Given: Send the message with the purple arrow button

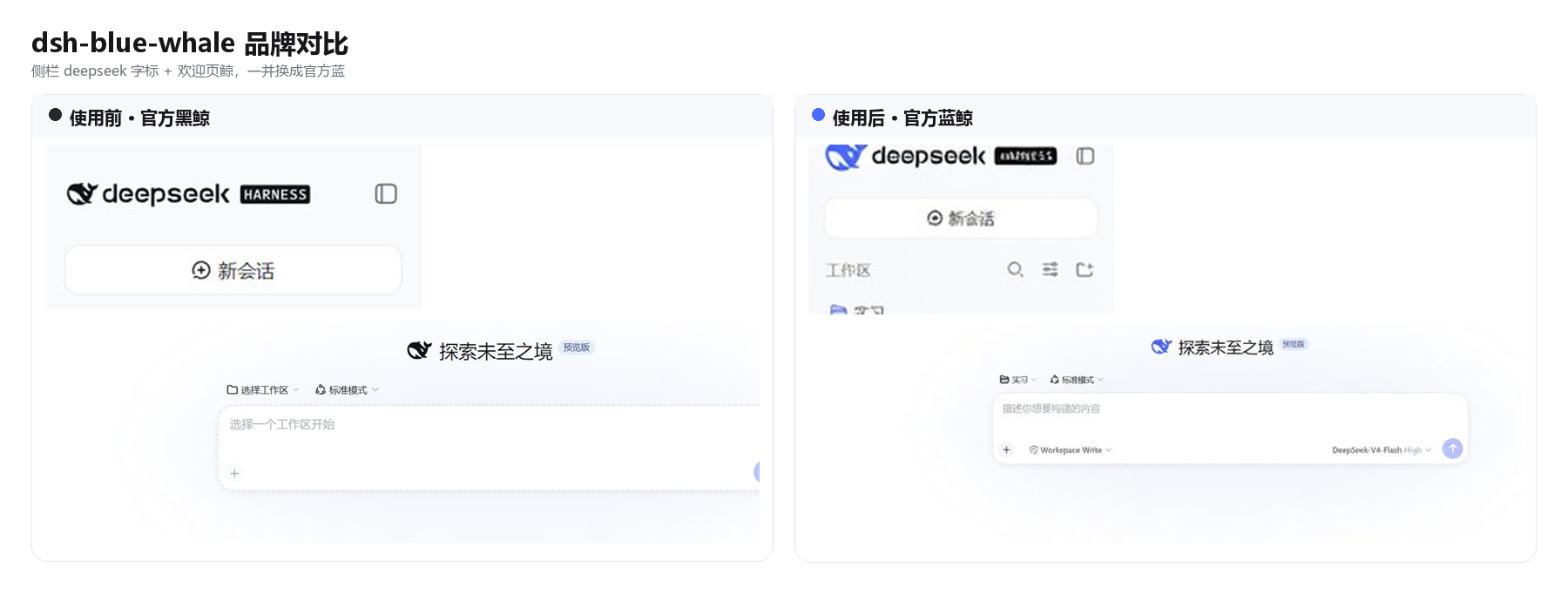Looking at the screenshot, I should (1452, 449).
